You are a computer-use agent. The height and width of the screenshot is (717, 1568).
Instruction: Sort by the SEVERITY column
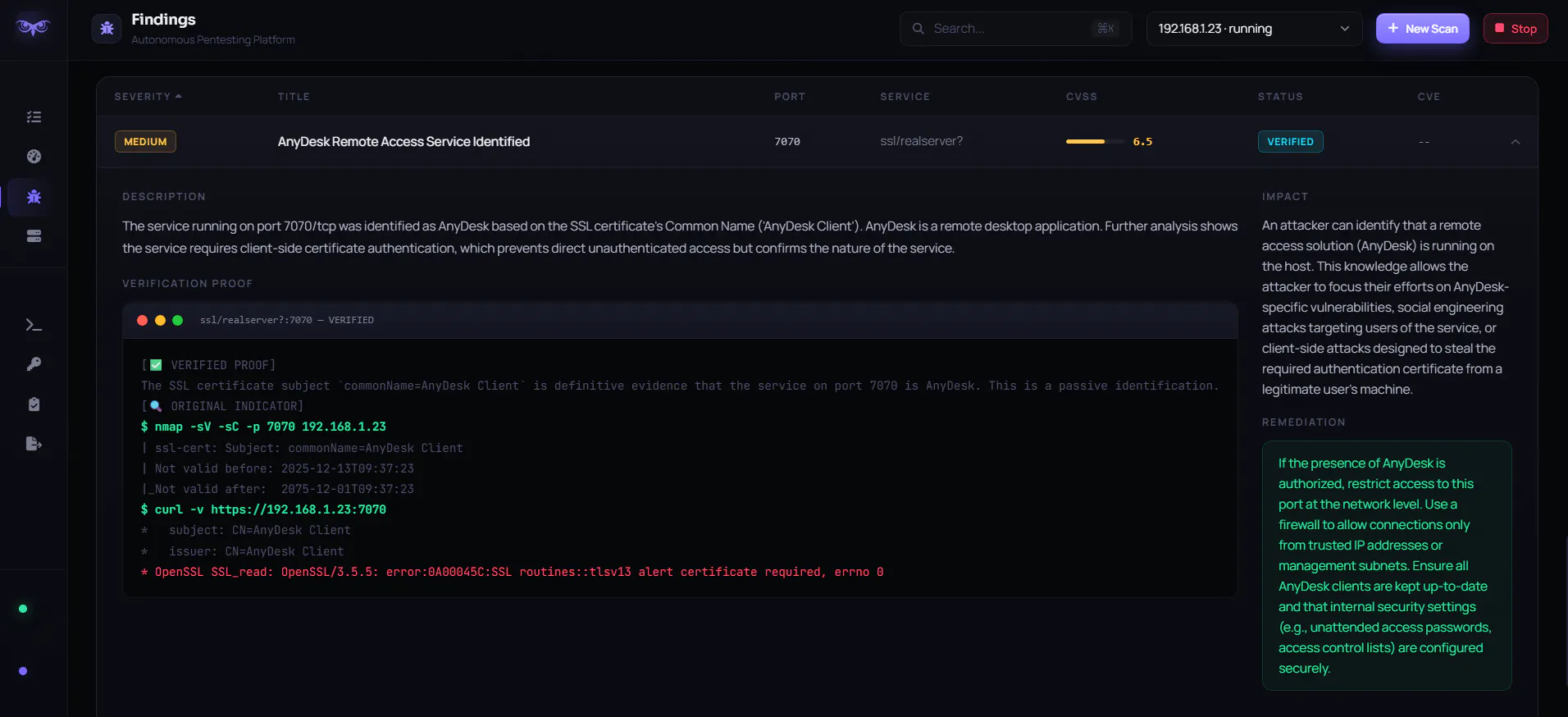[148, 97]
